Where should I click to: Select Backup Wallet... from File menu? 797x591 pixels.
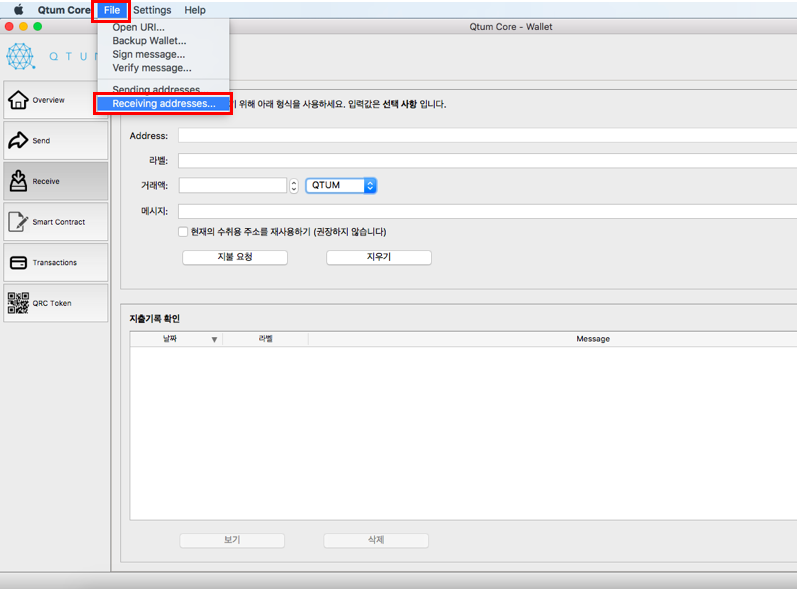[149, 41]
